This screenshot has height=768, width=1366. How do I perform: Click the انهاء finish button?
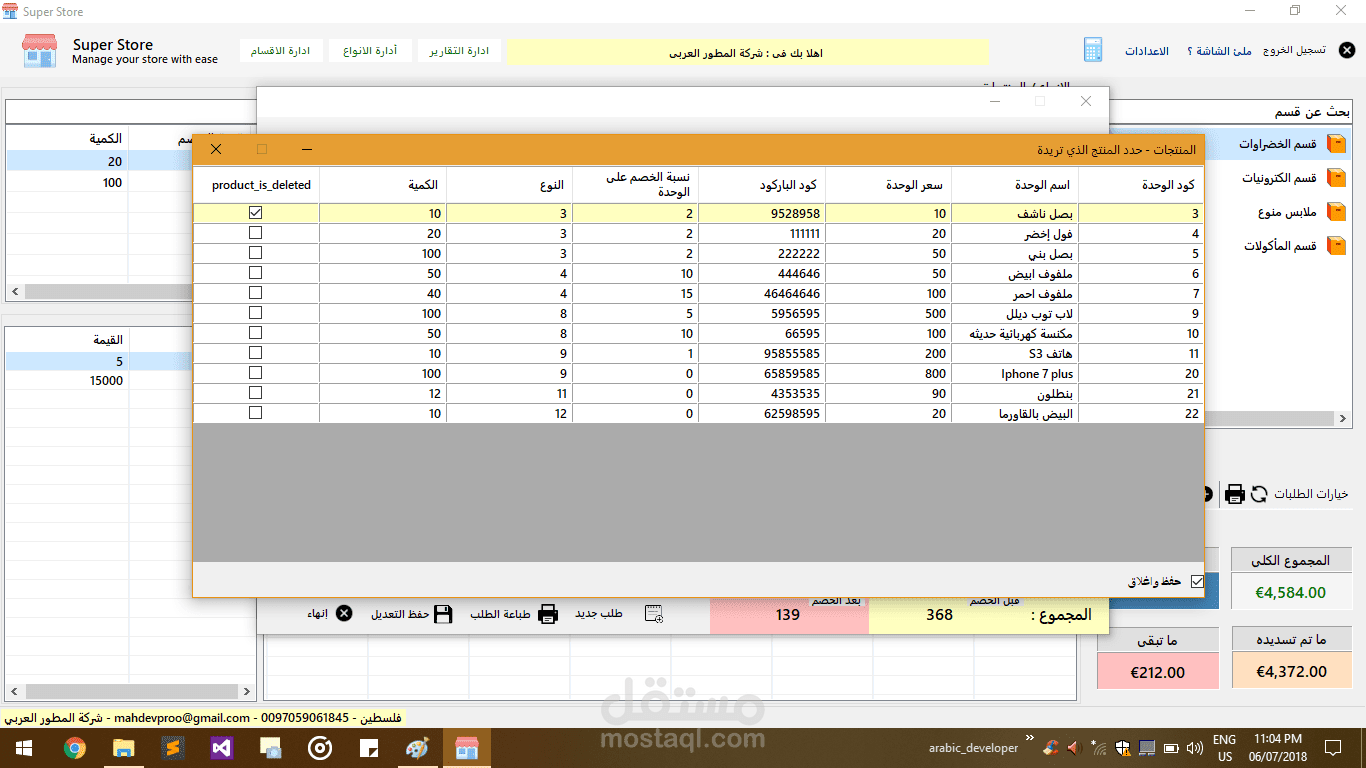(x=330, y=614)
